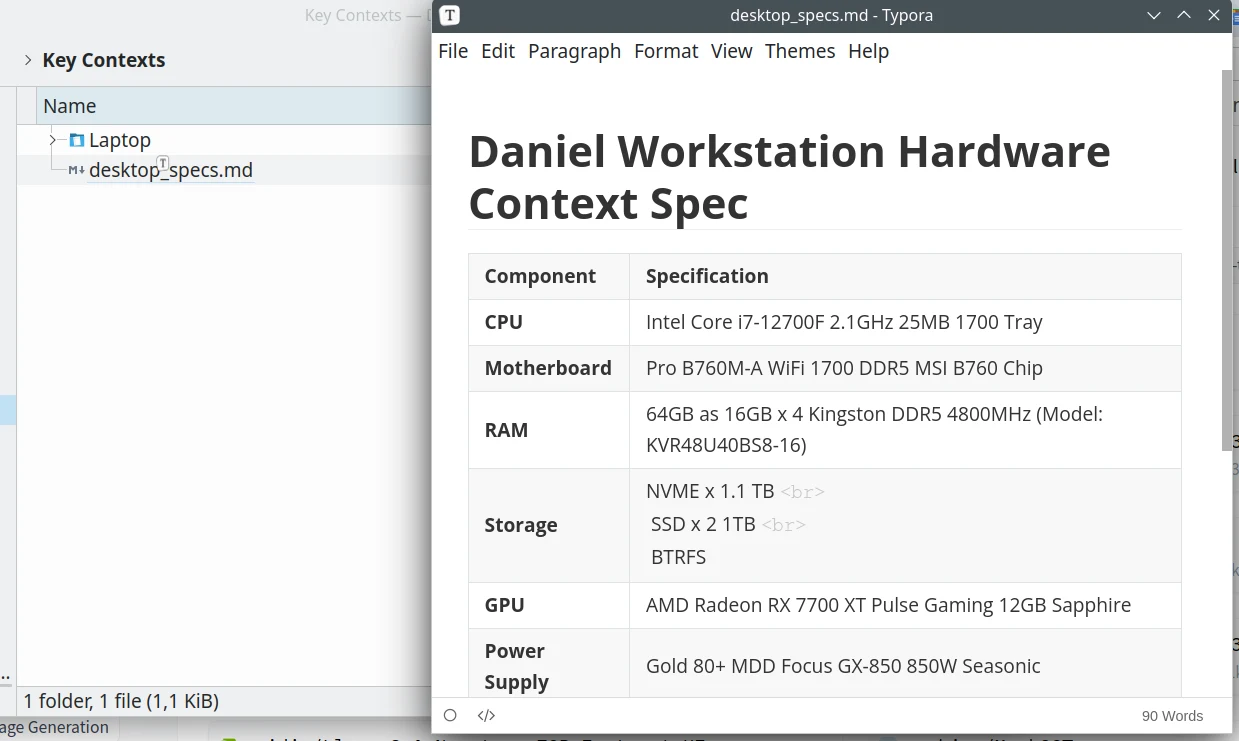Click the Intel Core i7-12700F specification cell
The height and width of the screenshot is (741, 1239).
[x=905, y=323]
